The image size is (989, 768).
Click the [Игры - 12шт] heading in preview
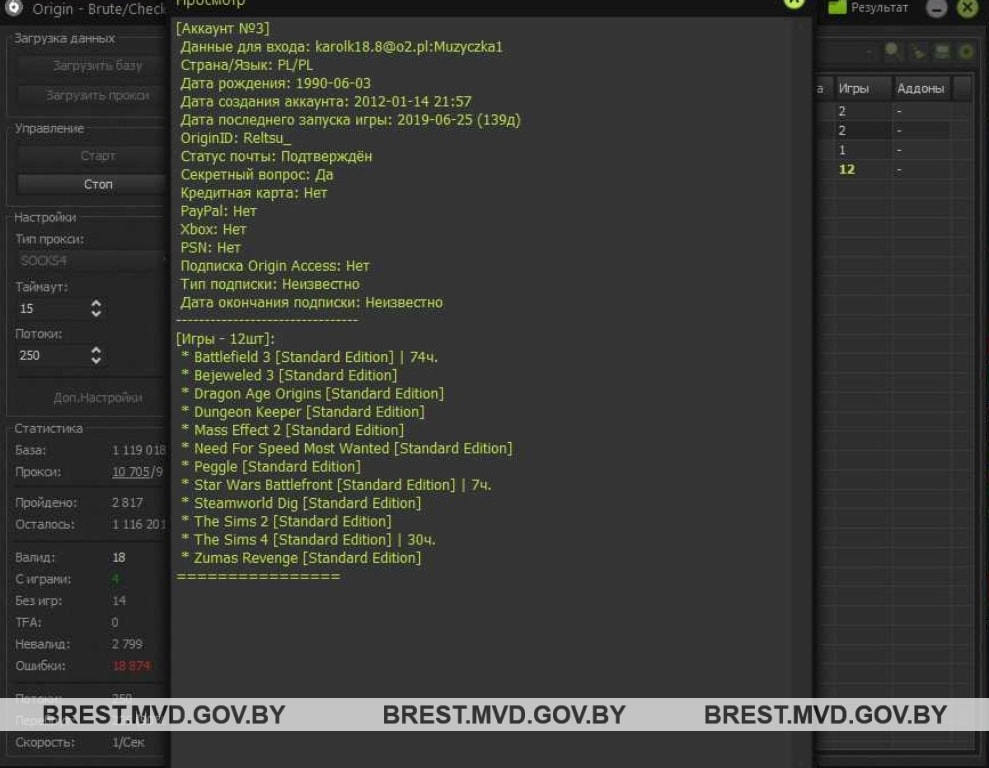pyautogui.click(x=226, y=339)
